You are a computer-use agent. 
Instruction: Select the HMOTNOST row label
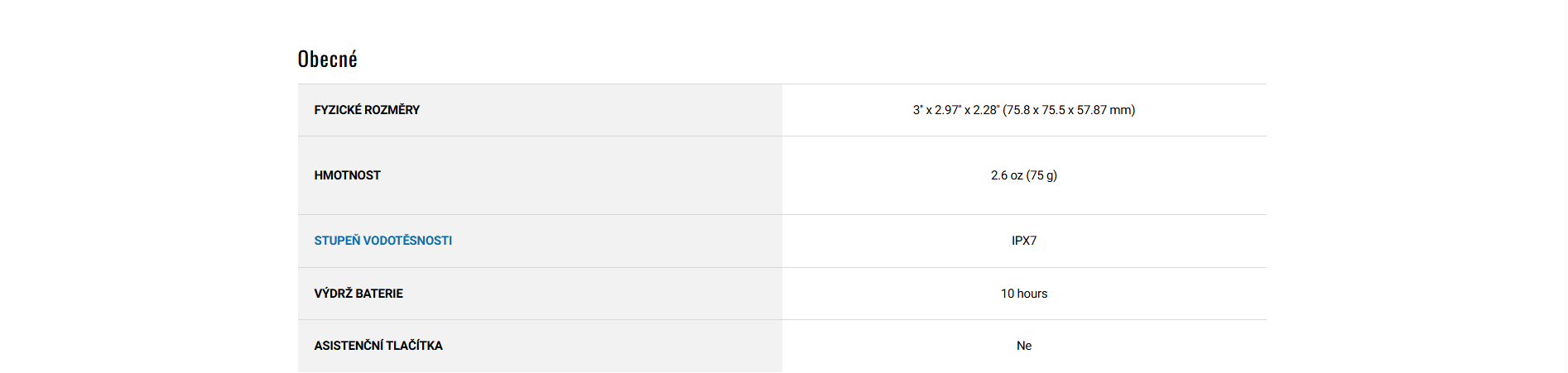(348, 175)
